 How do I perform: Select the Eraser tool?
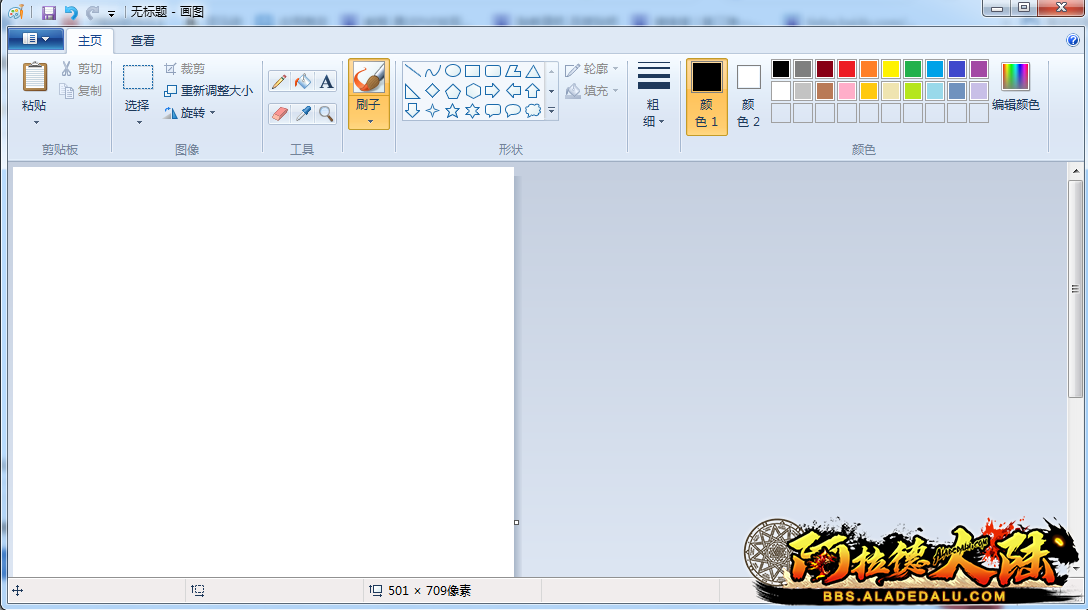(279, 113)
